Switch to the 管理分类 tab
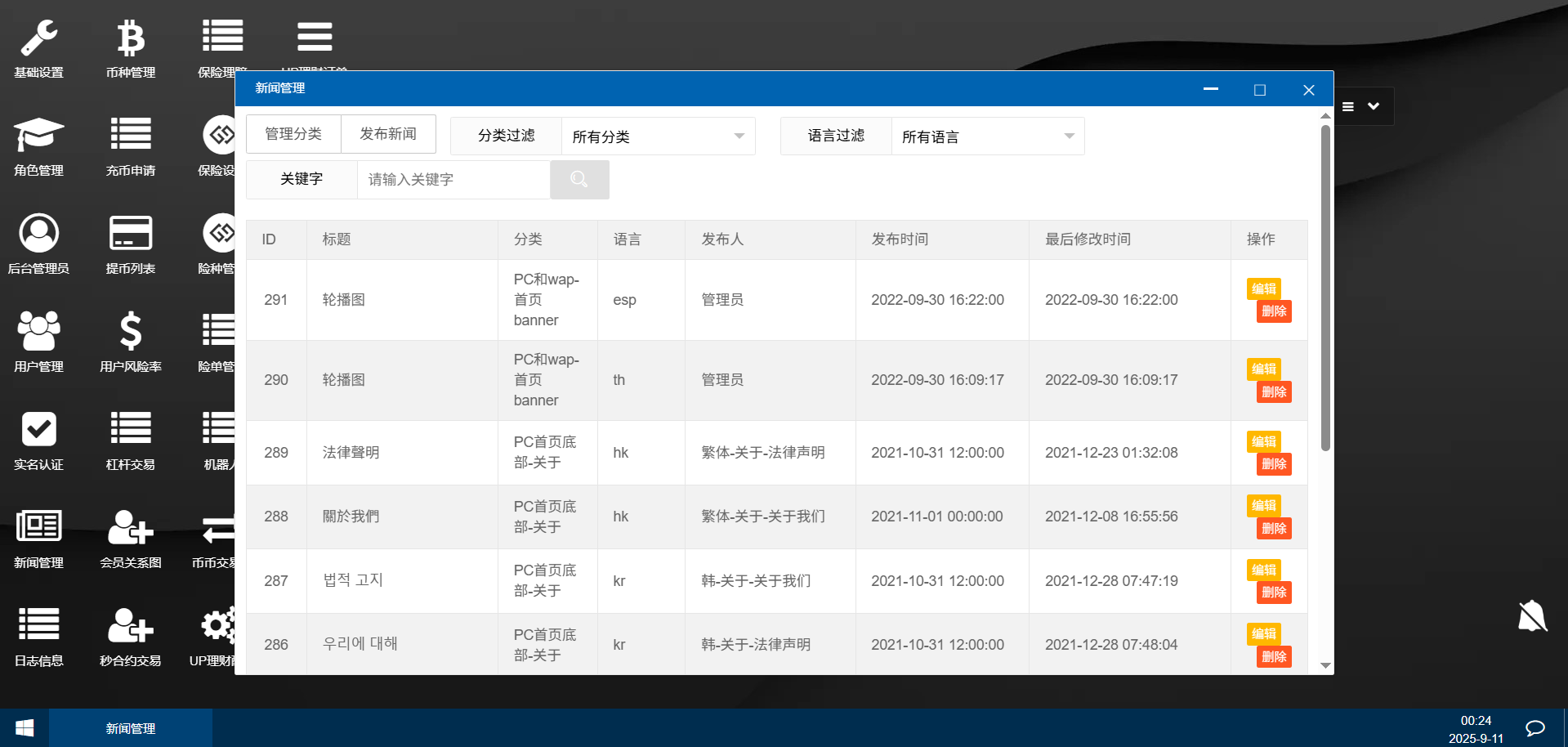Image resolution: width=1568 pixels, height=747 pixels. pyautogui.click(x=293, y=134)
